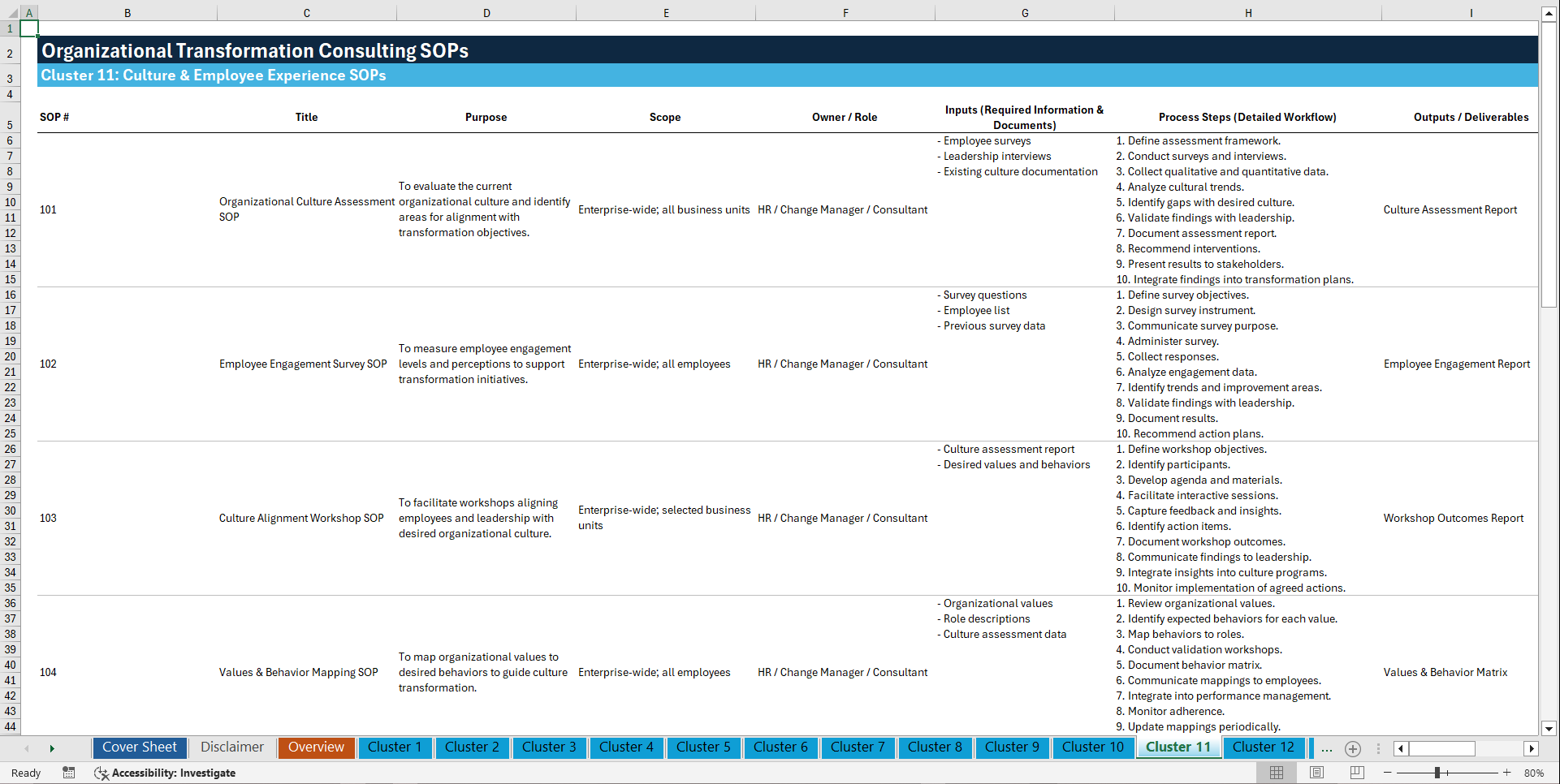Zoom in using the plus control
Viewport: 1560px width, 784px height.
[1508, 773]
